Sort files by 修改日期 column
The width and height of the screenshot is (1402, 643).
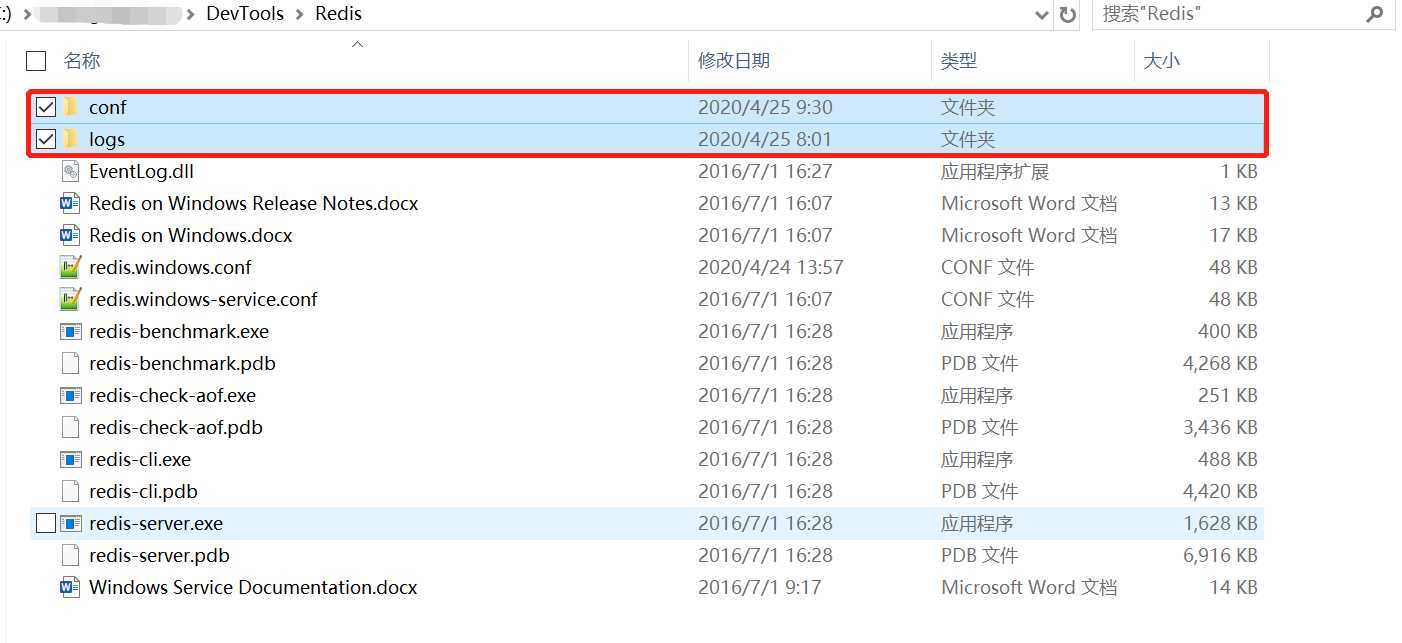pos(734,61)
